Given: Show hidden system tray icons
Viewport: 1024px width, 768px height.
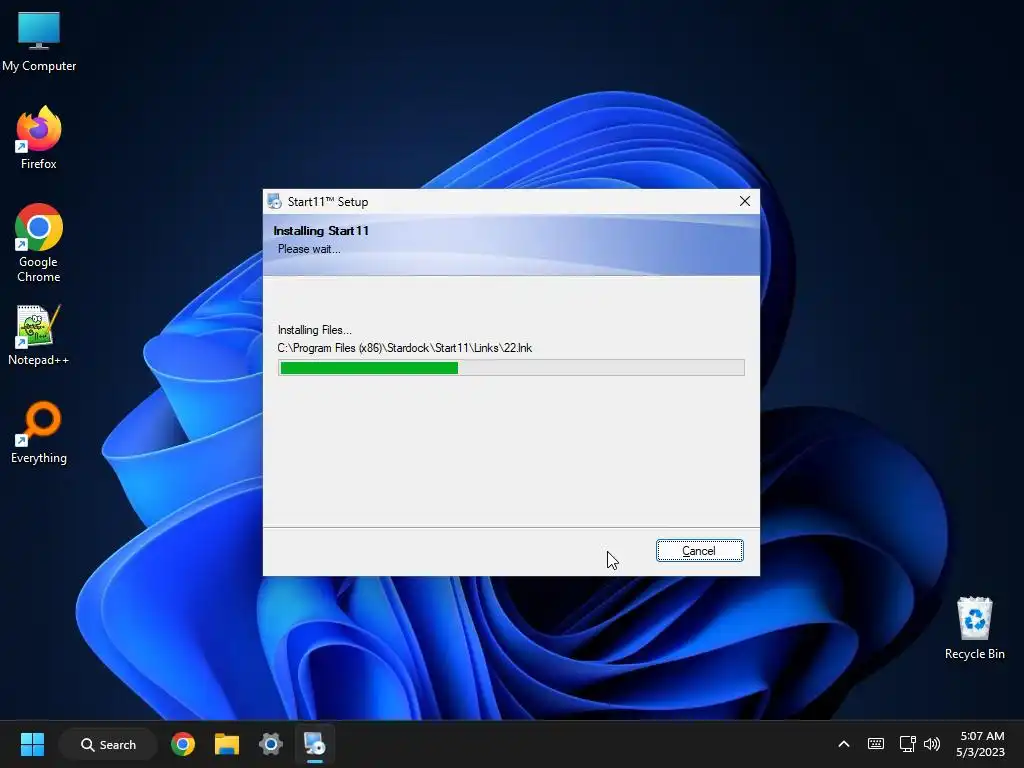Looking at the screenshot, I should pos(844,744).
